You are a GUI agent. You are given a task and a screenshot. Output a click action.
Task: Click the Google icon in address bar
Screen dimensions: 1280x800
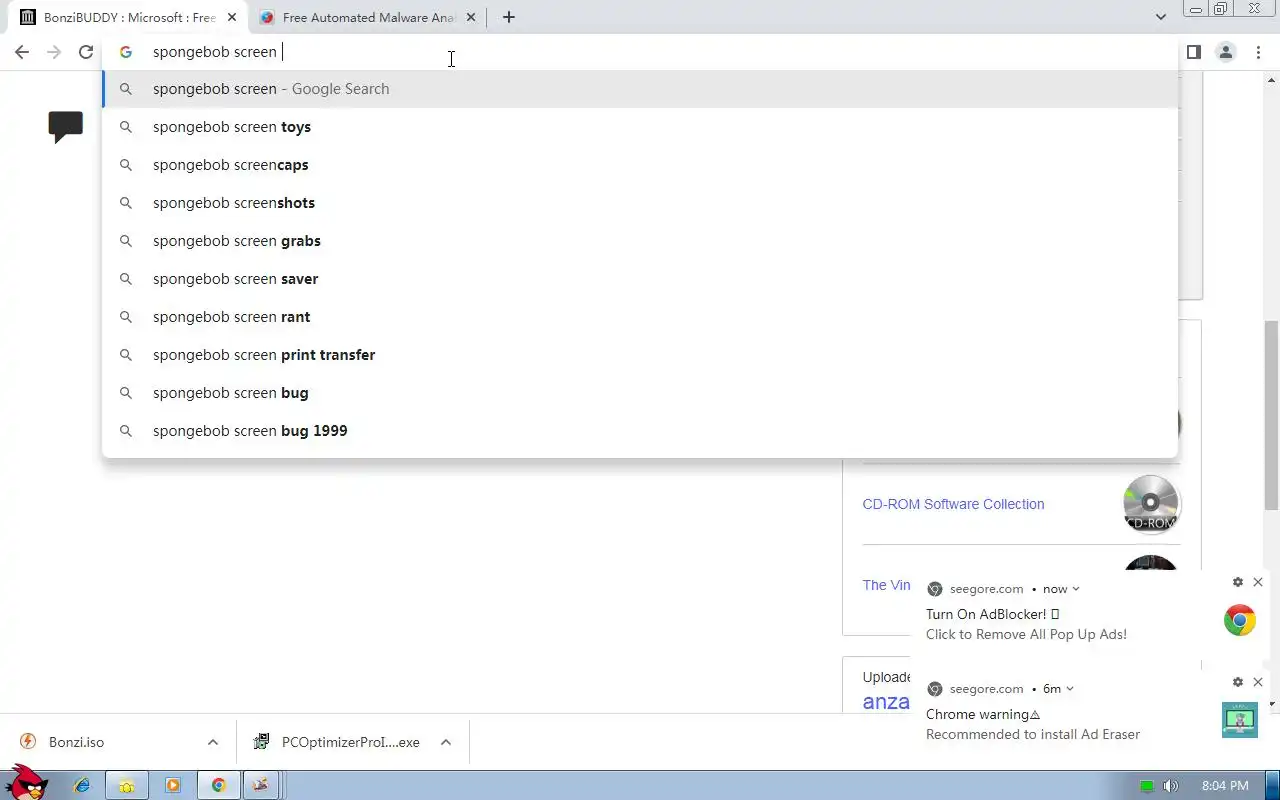[126, 52]
